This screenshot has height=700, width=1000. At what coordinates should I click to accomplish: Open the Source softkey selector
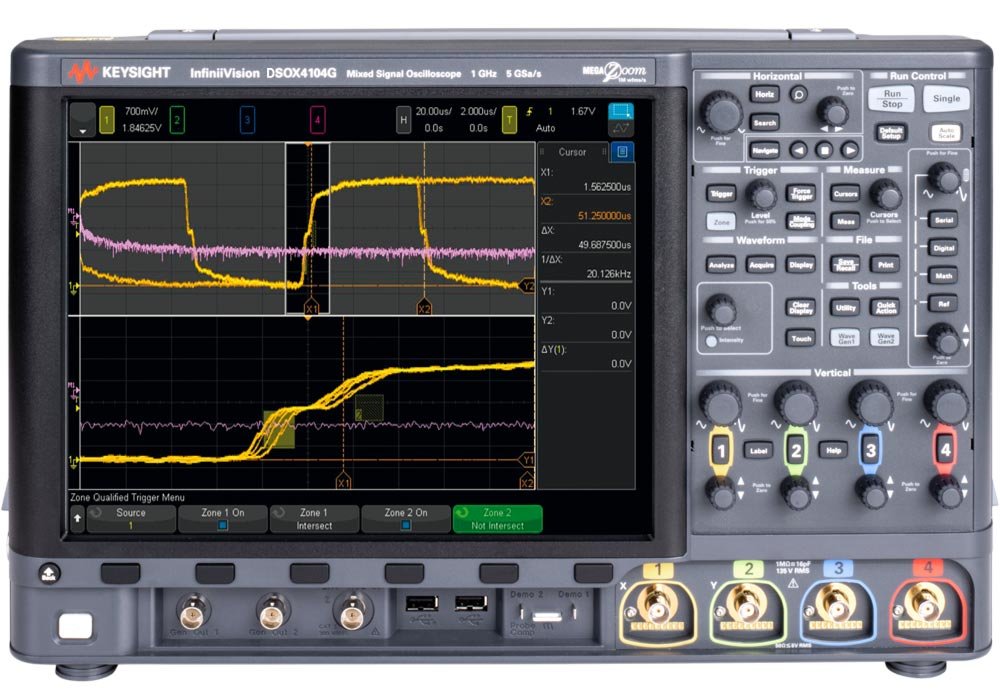click(130, 518)
